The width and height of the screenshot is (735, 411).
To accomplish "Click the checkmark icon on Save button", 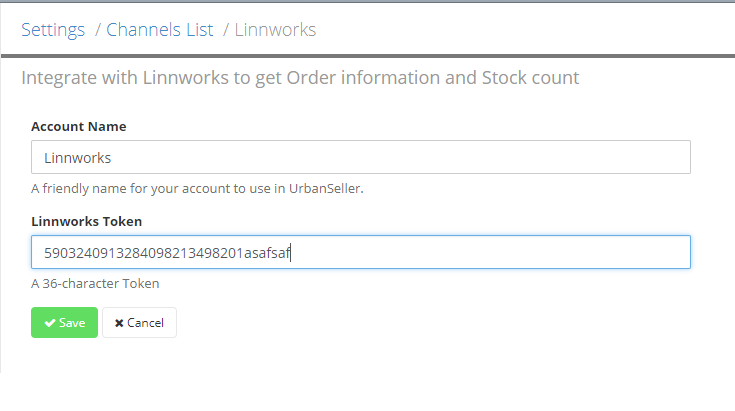I will 49,323.
